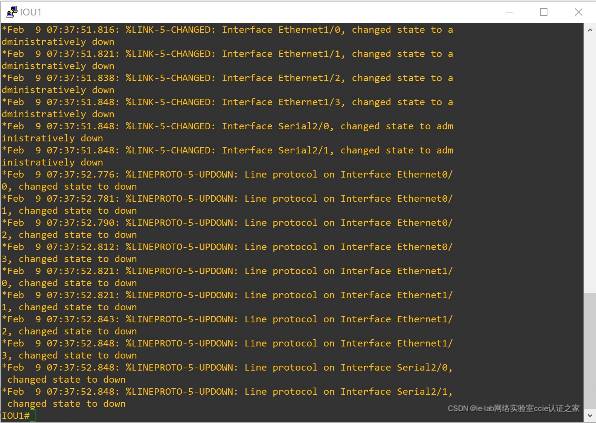Screen dimensions: 596x423
Task: Click the LINEPROTO-5-UPDOWN Serial2/1 log line
Action: (227, 398)
